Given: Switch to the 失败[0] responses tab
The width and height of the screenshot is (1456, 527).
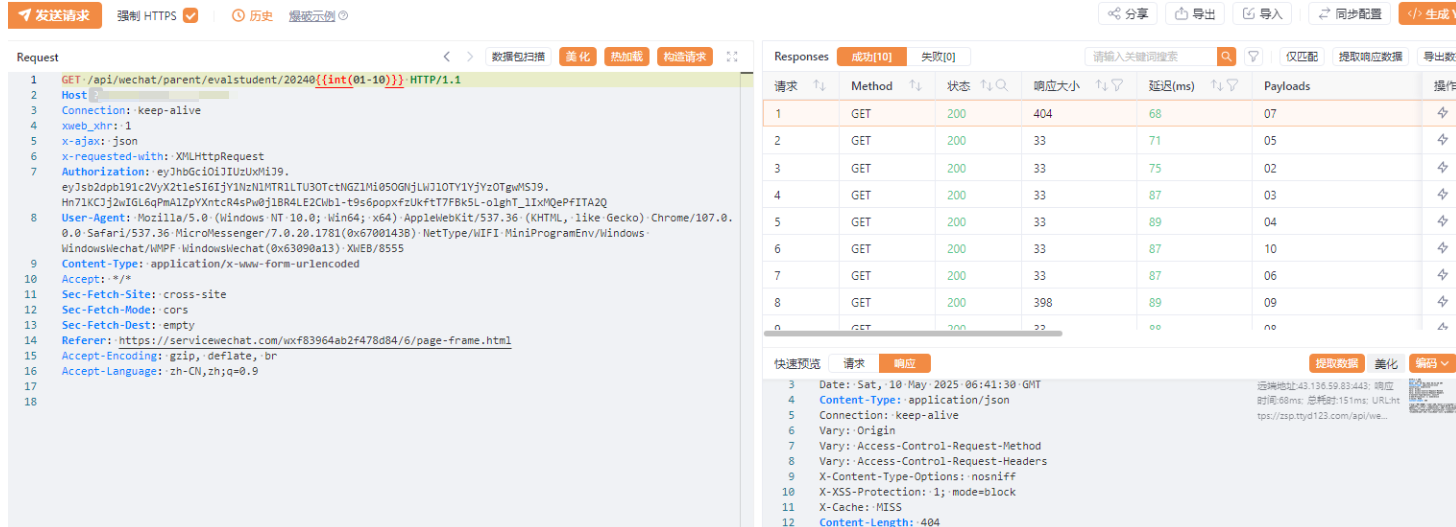Looking at the screenshot, I should pos(938,57).
